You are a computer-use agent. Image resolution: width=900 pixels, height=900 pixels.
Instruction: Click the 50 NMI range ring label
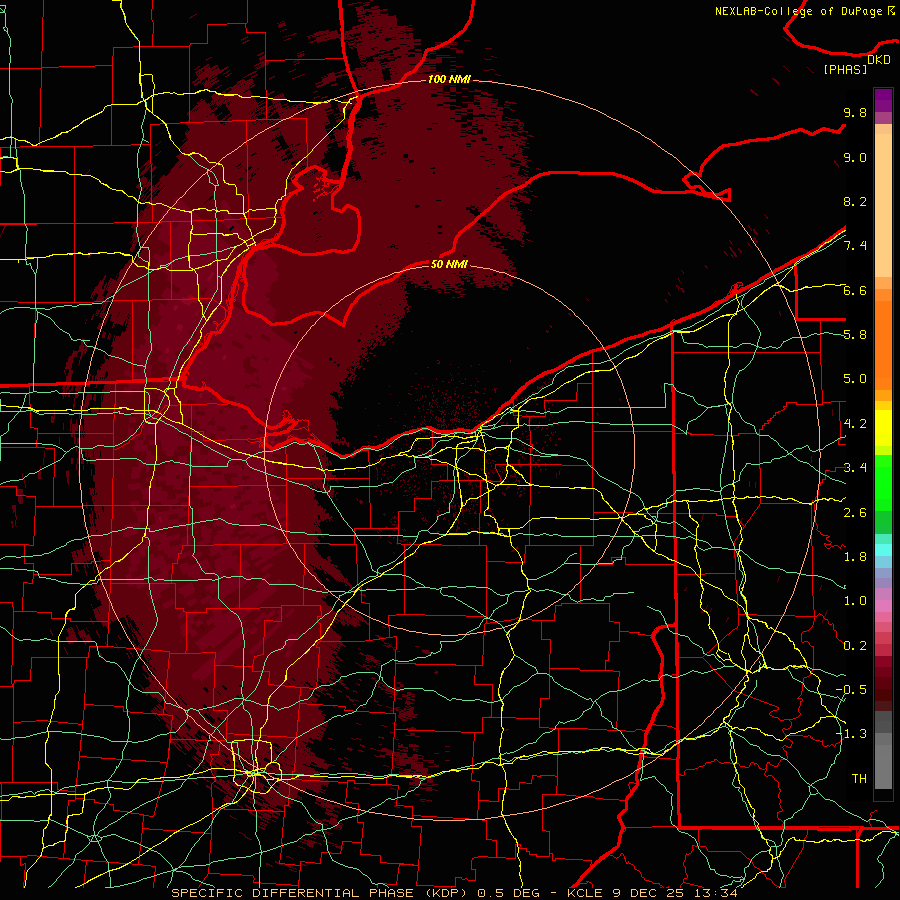[x=449, y=264]
